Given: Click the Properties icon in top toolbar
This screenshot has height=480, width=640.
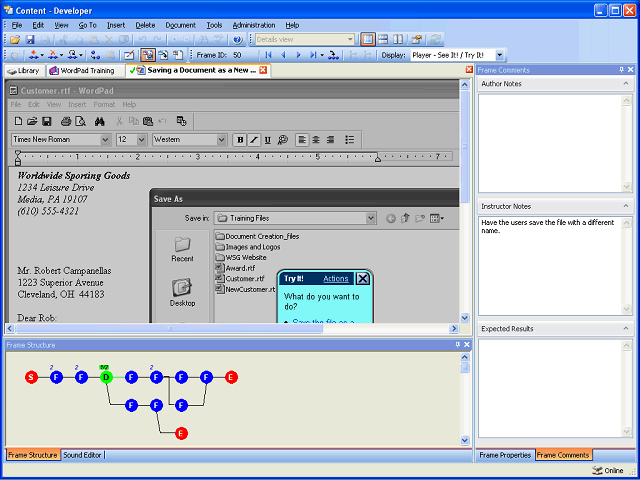Looking at the screenshot, I should [x=416, y=39].
